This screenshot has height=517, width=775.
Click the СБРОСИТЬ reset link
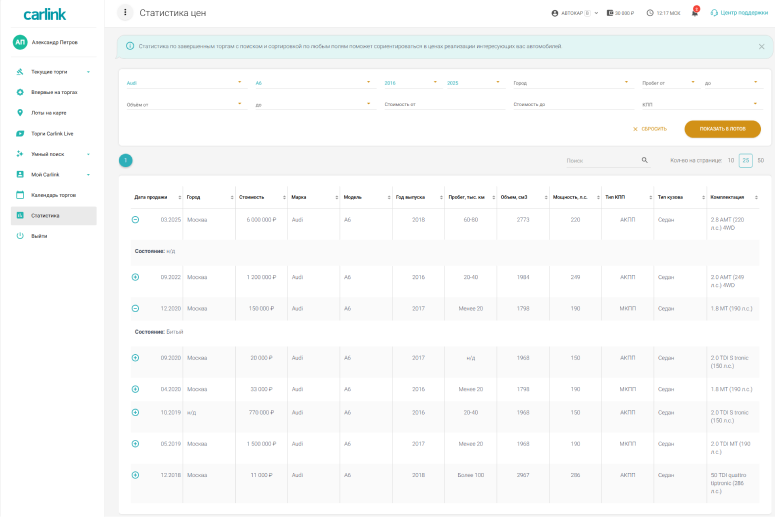(x=650, y=129)
